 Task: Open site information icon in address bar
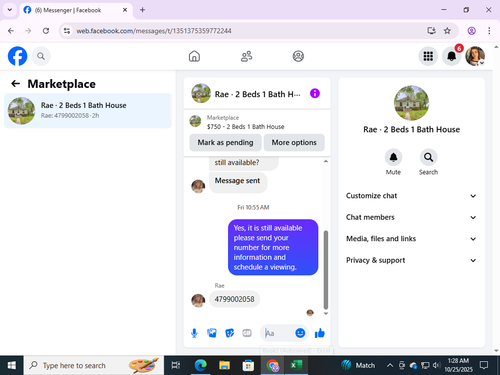click(x=67, y=31)
